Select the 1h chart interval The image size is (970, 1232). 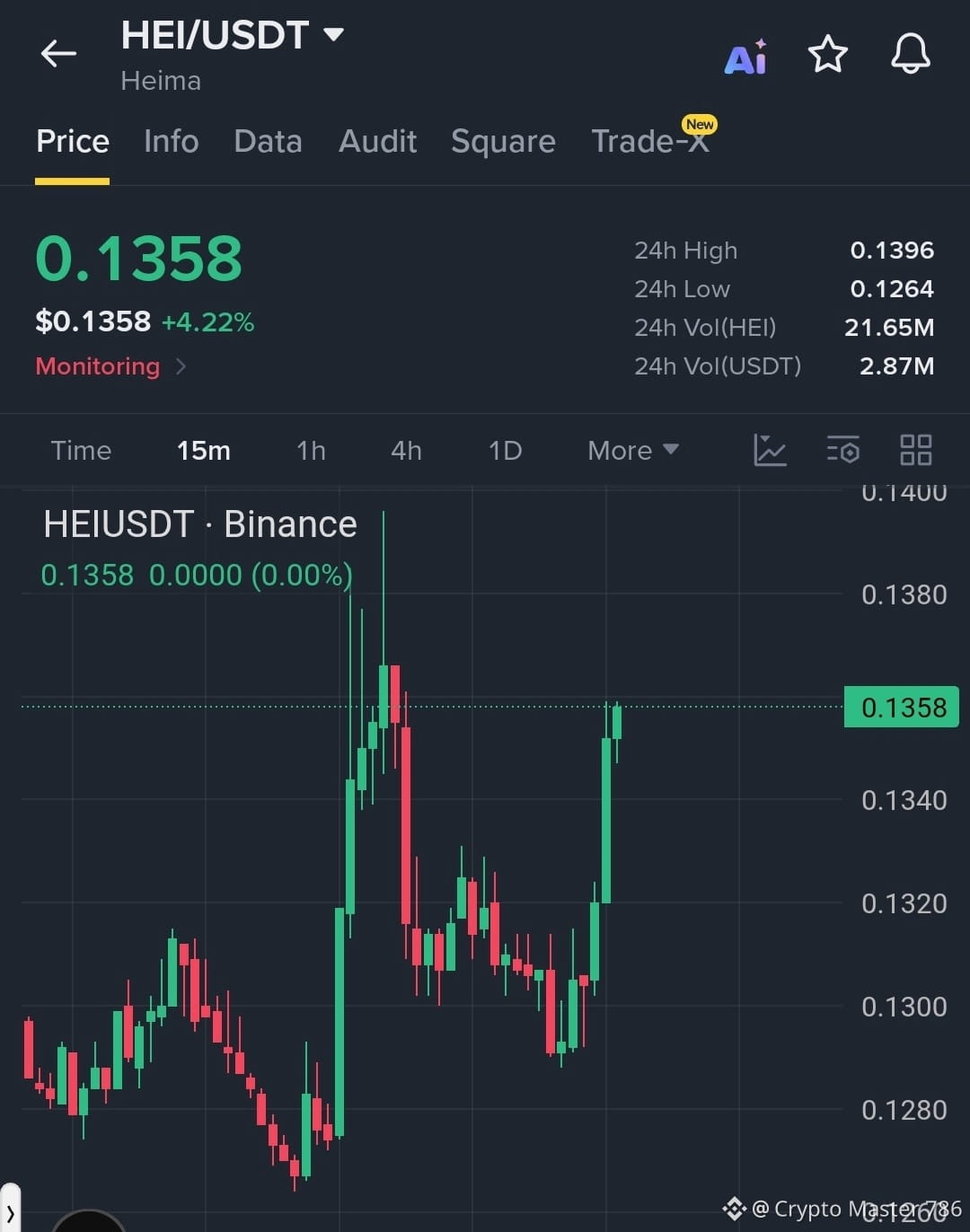(x=312, y=450)
